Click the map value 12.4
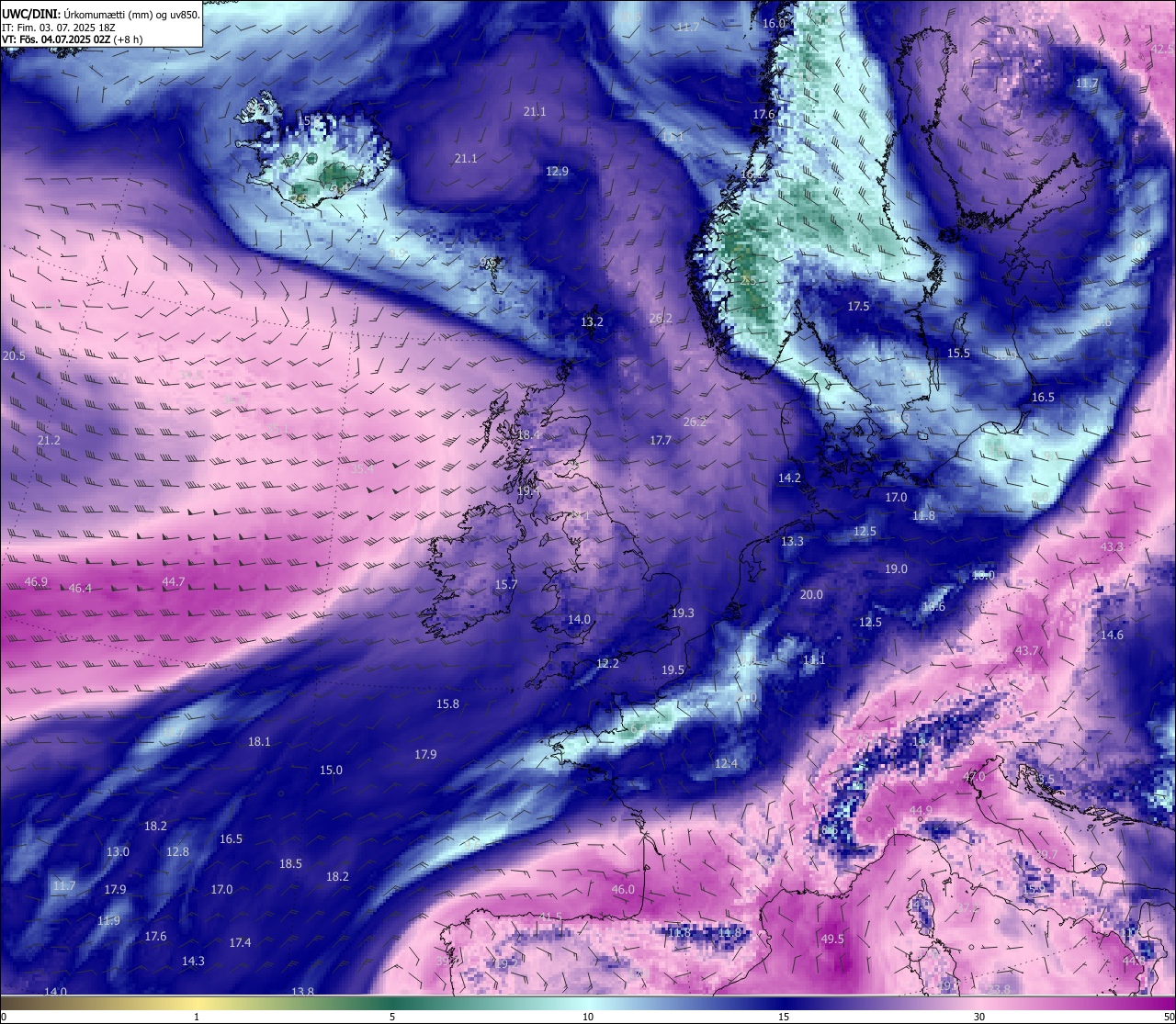This screenshot has height=1024, width=1176. [x=726, y=764]
